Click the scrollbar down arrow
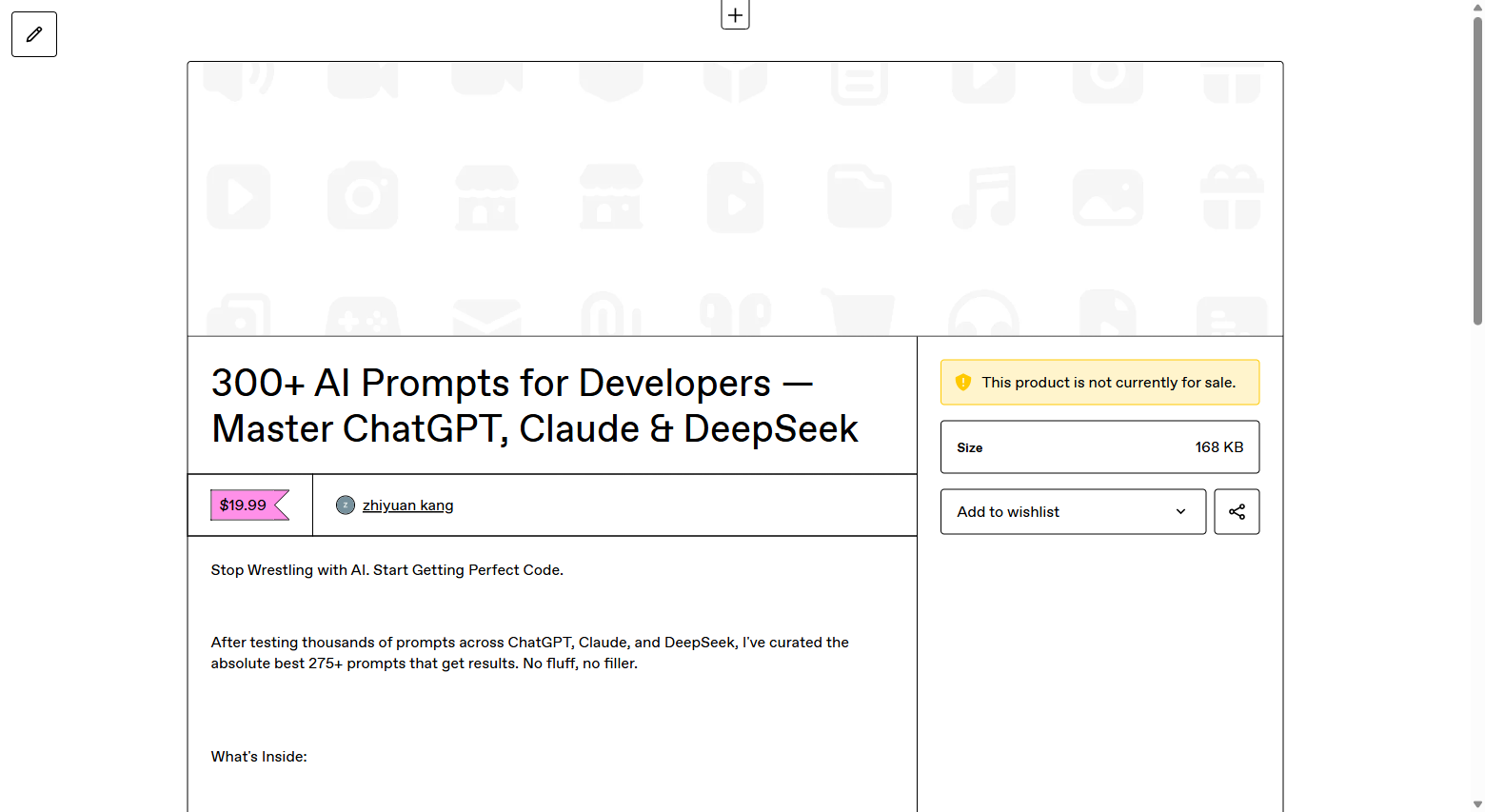 [x=1477, y=804]
